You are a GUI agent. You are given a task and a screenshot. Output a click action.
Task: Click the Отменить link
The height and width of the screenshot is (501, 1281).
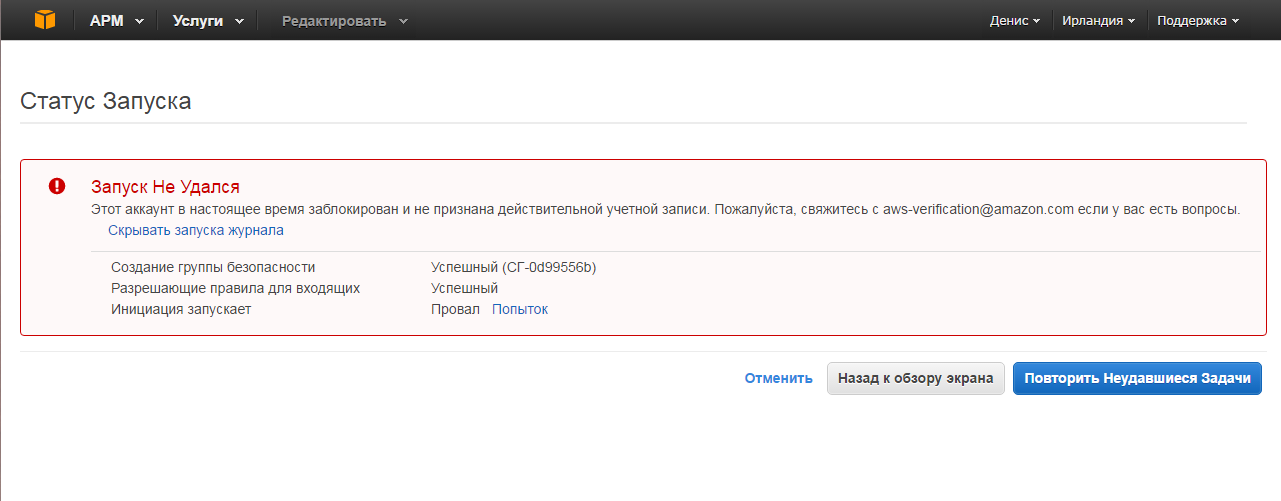[x=778, y=378]
